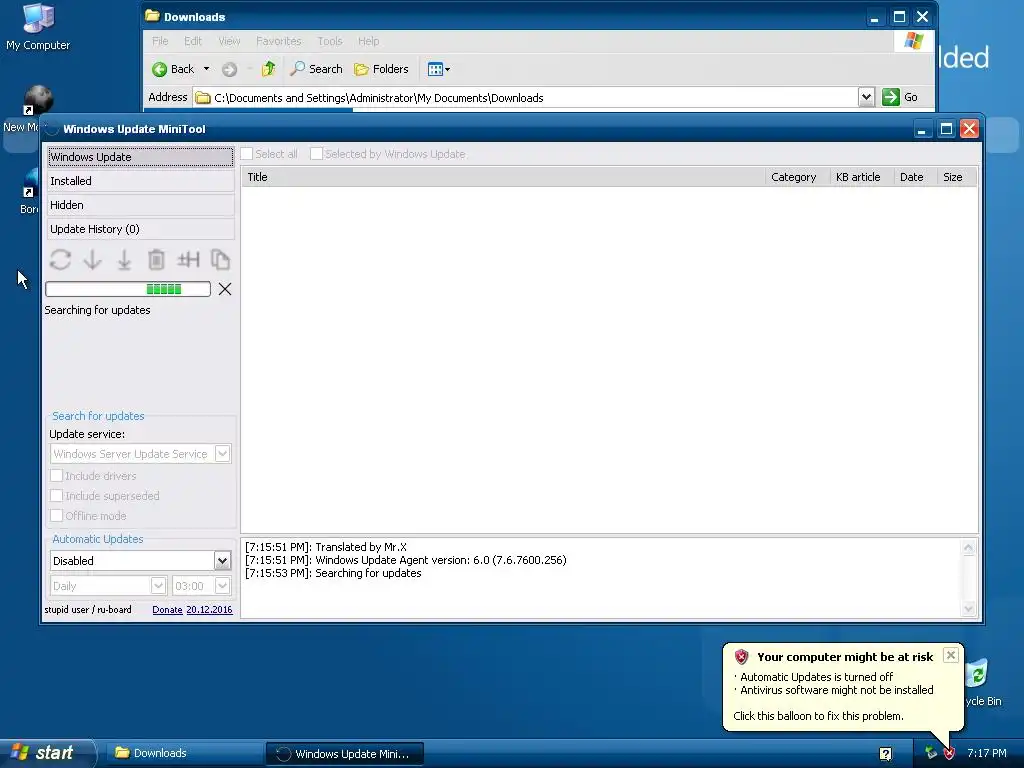The height and width of the screenshot is (768, 1024).
Task: Select the Windows Update tab
Action: (140, 157)
